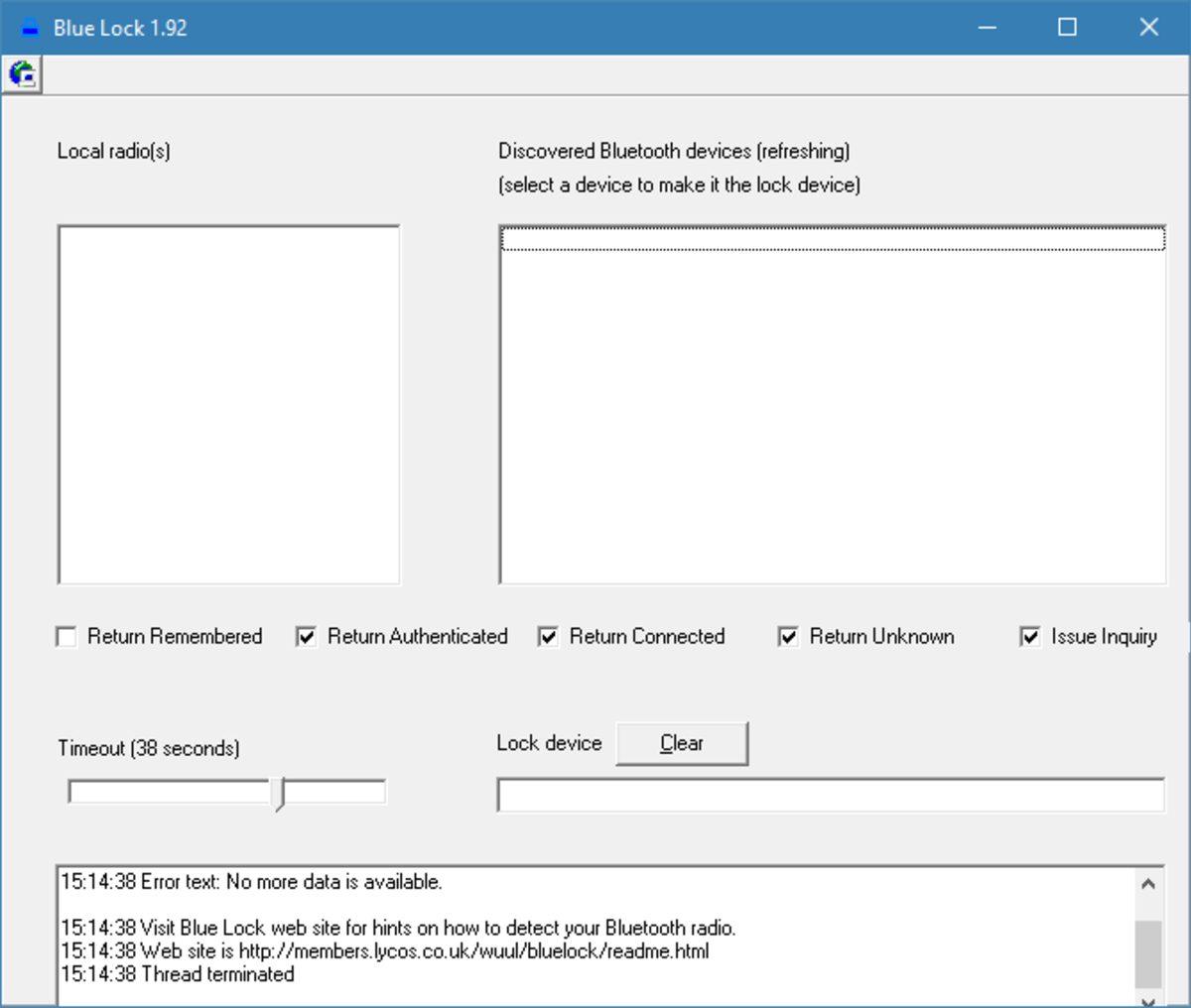This screenshot has width=1191, height=1008.
Task: Maximize the Blue Lock window
Action: pyautogui.click(x=1068, y=27)
